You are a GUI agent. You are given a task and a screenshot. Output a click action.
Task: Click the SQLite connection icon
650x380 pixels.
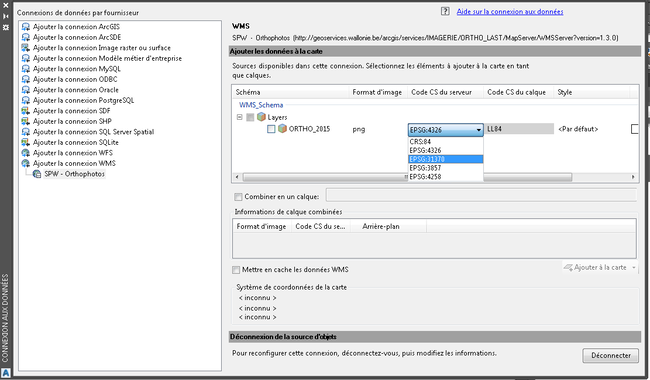[x=26, y=142]
